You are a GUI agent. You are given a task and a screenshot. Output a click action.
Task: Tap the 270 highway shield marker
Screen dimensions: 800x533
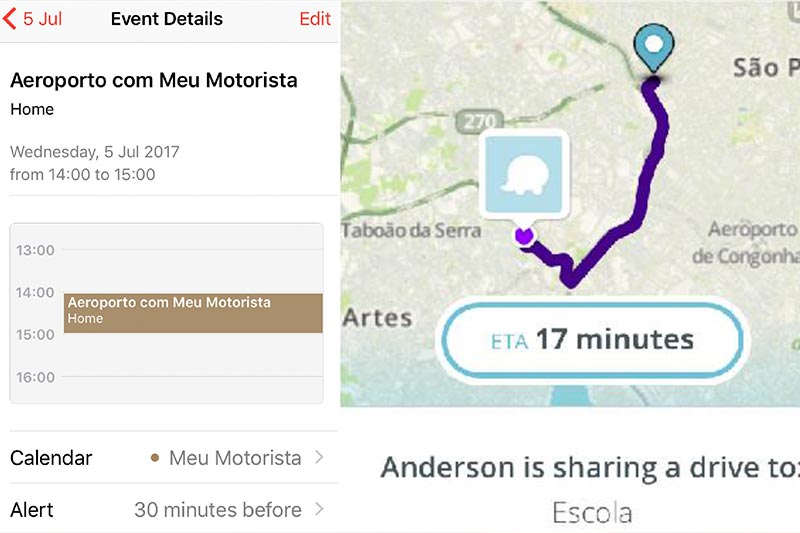(479, 121)
